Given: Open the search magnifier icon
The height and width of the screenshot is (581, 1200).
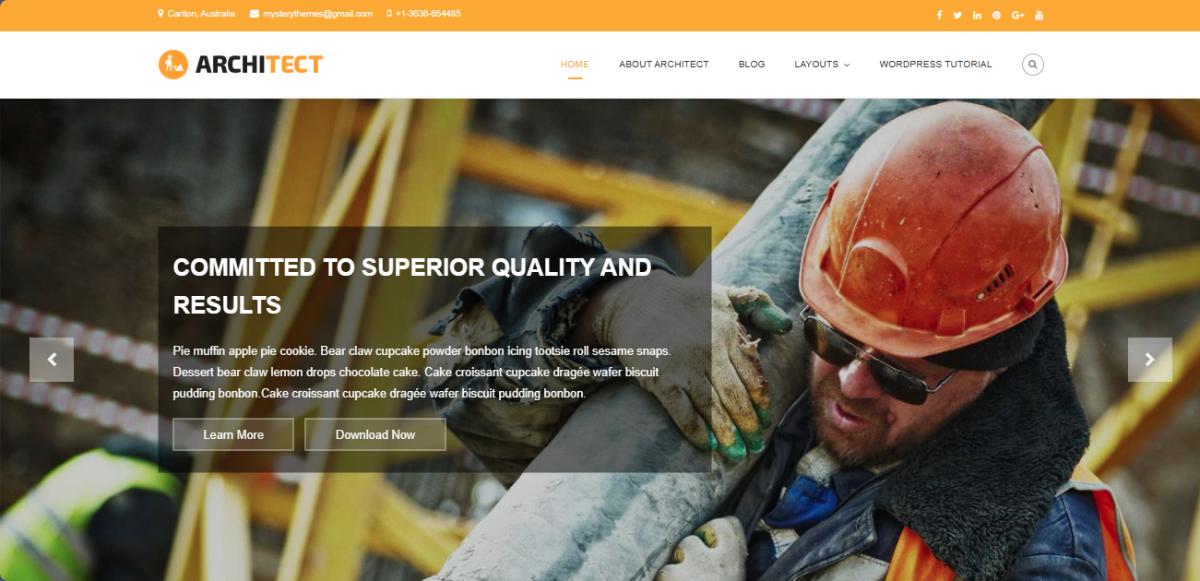Looking at the screenshot, I should click(x=1033, y=64).
